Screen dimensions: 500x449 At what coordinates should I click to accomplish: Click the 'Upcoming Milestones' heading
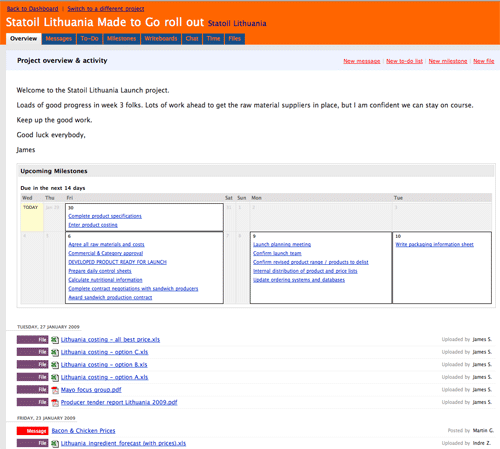pos(54,171)
